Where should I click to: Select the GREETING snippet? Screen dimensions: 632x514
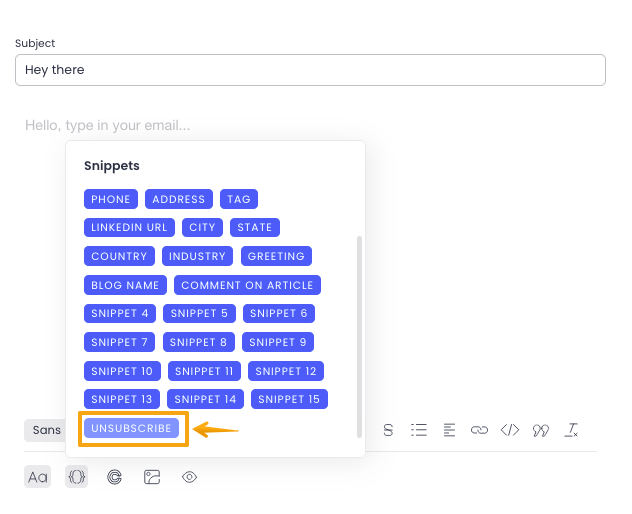point(276,256)
